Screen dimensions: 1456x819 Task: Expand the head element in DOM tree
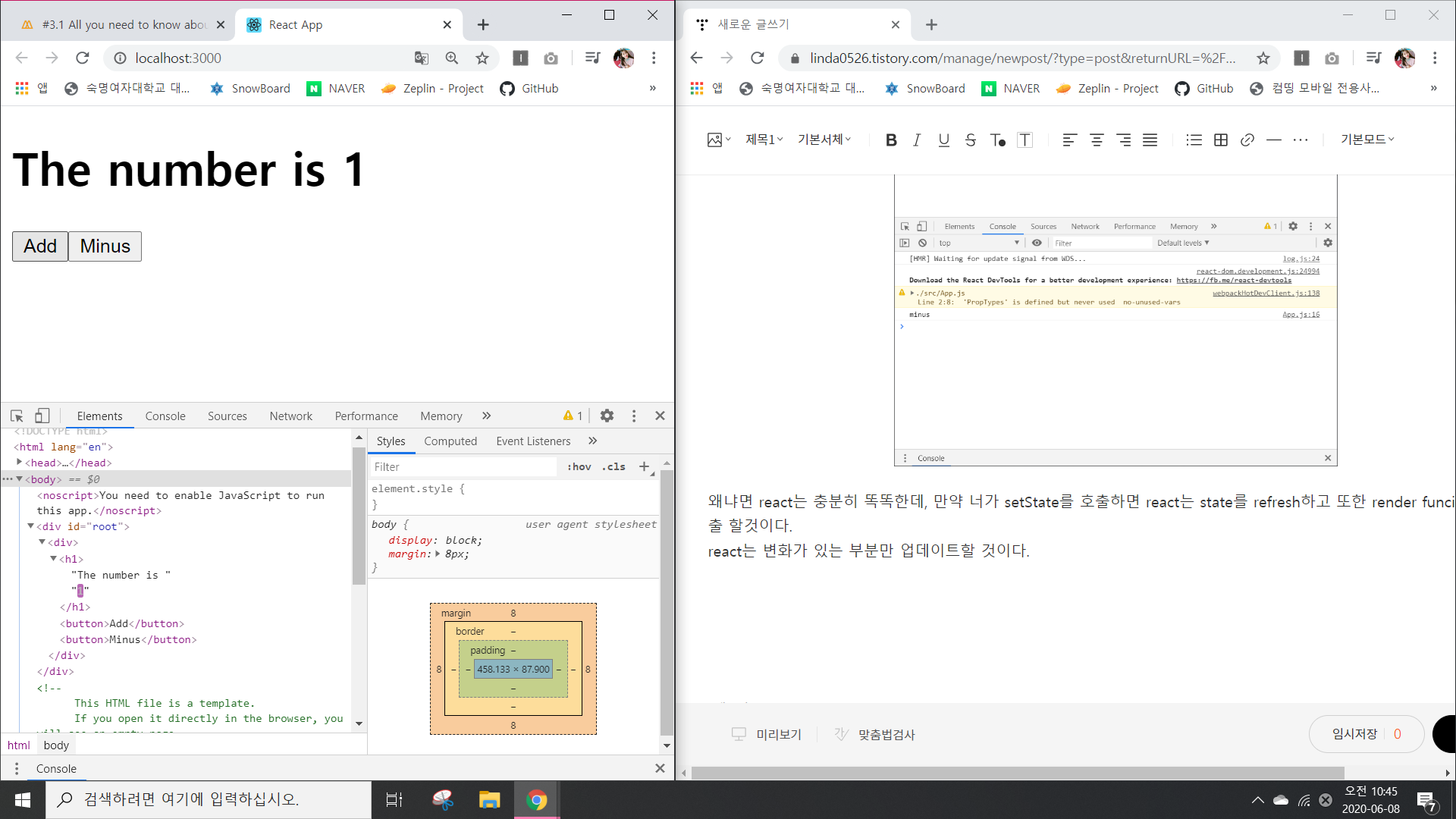[19, 463]
